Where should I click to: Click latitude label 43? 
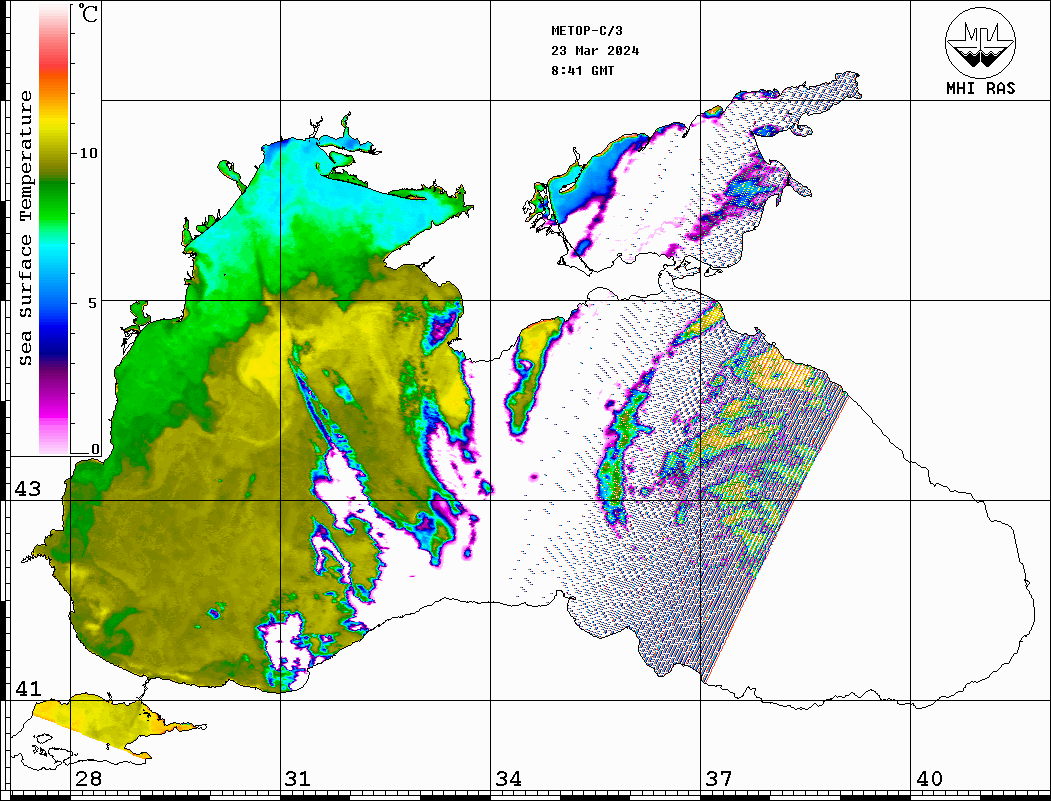click(x=27, y=489)
